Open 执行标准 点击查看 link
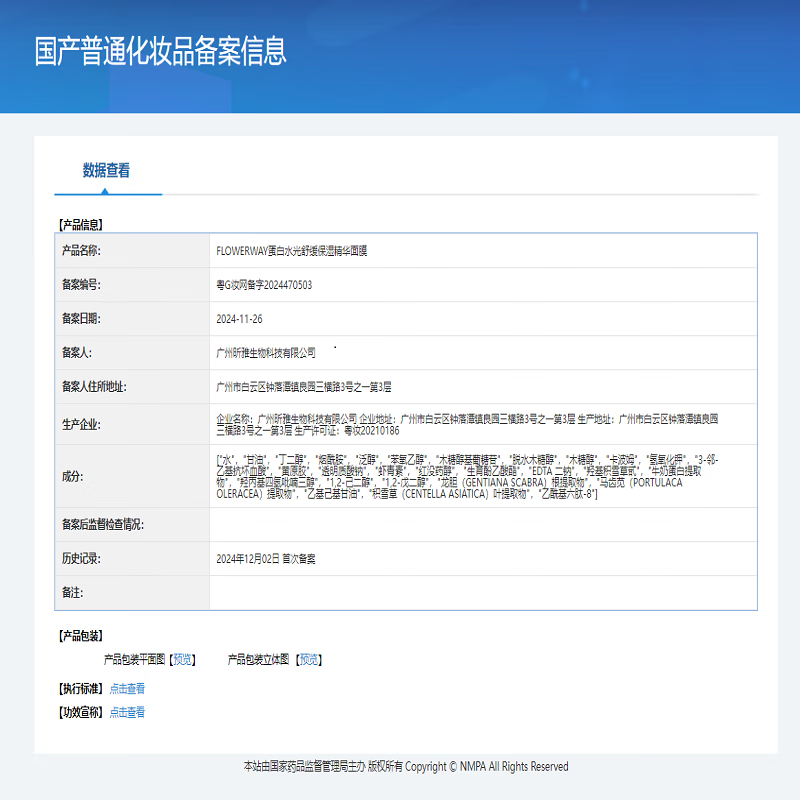 pos(128,689)
